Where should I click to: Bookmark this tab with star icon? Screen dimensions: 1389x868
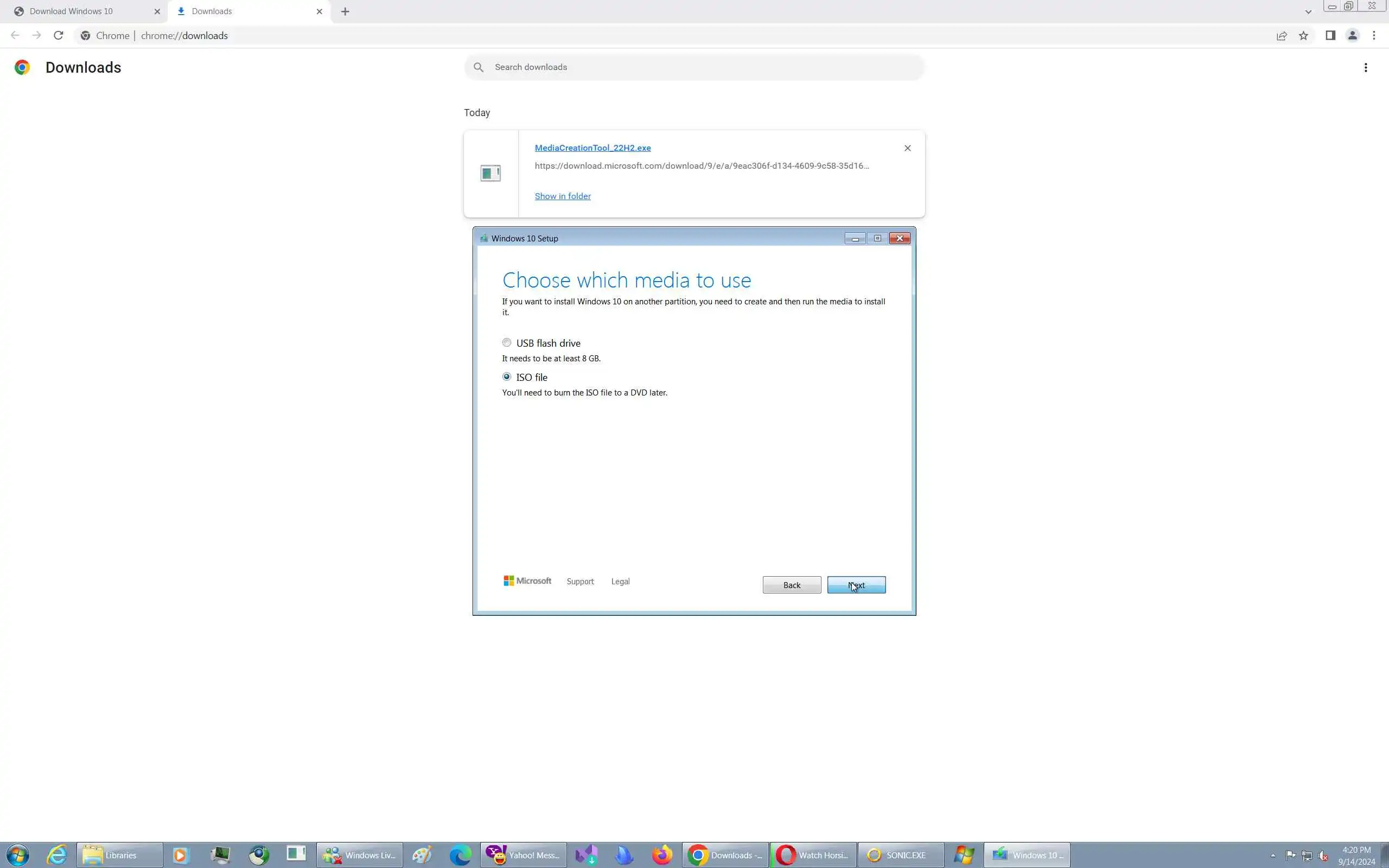(x=1303, y=36)
